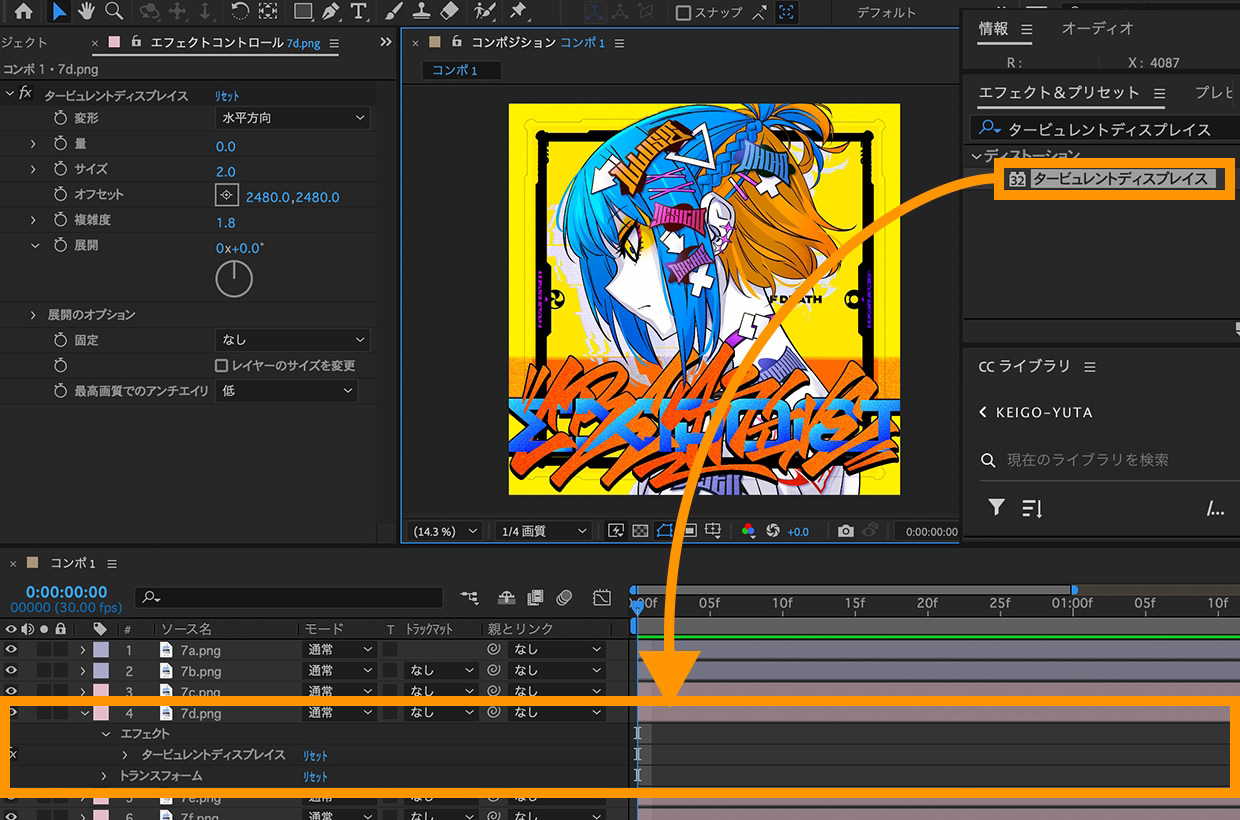
Task: Open the graph editor in timeline
Action: pyautogui.click(x=601, y=598)
